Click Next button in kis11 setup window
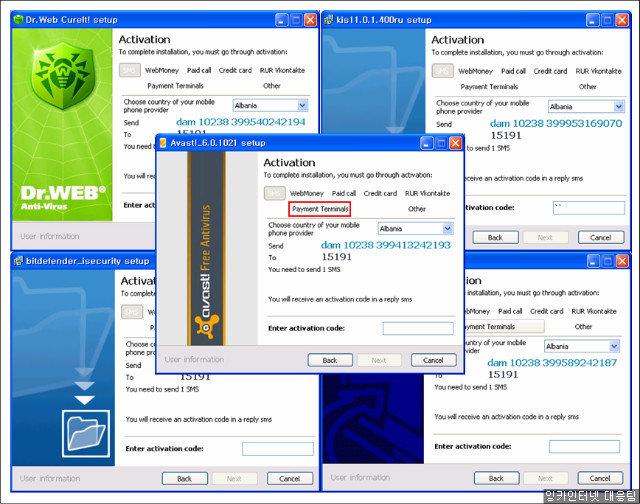Viewport: 640px width, 504px height. (545, 238)
